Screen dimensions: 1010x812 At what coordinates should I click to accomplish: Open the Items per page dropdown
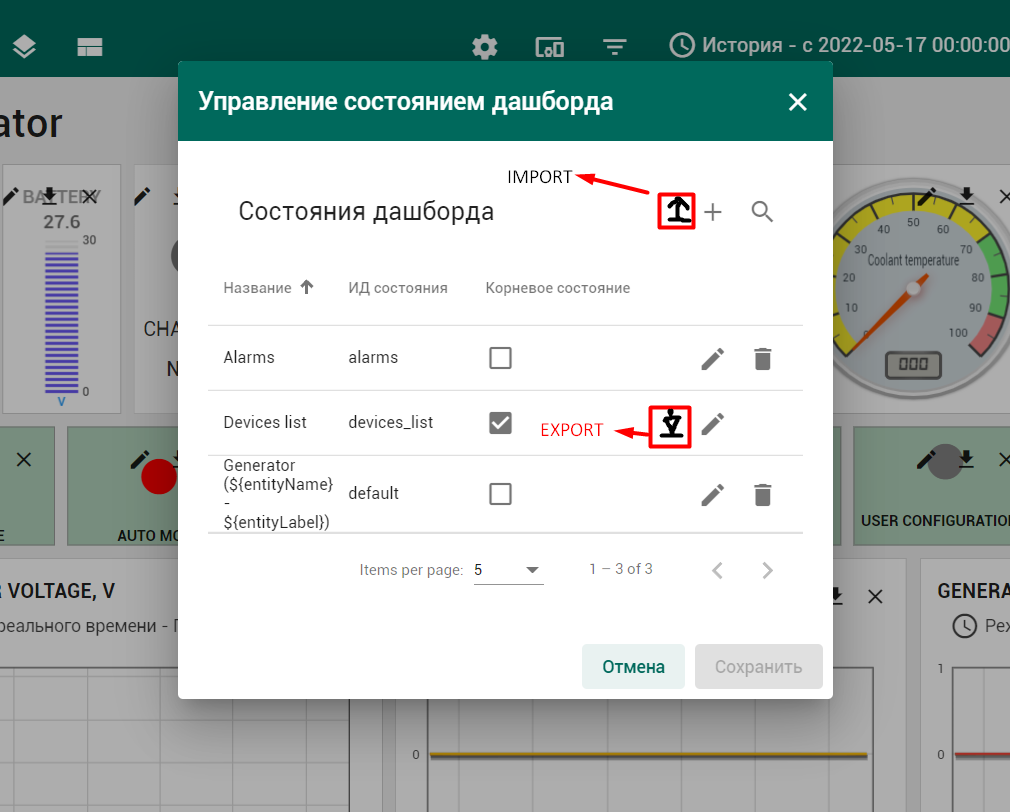pos(508,570)
